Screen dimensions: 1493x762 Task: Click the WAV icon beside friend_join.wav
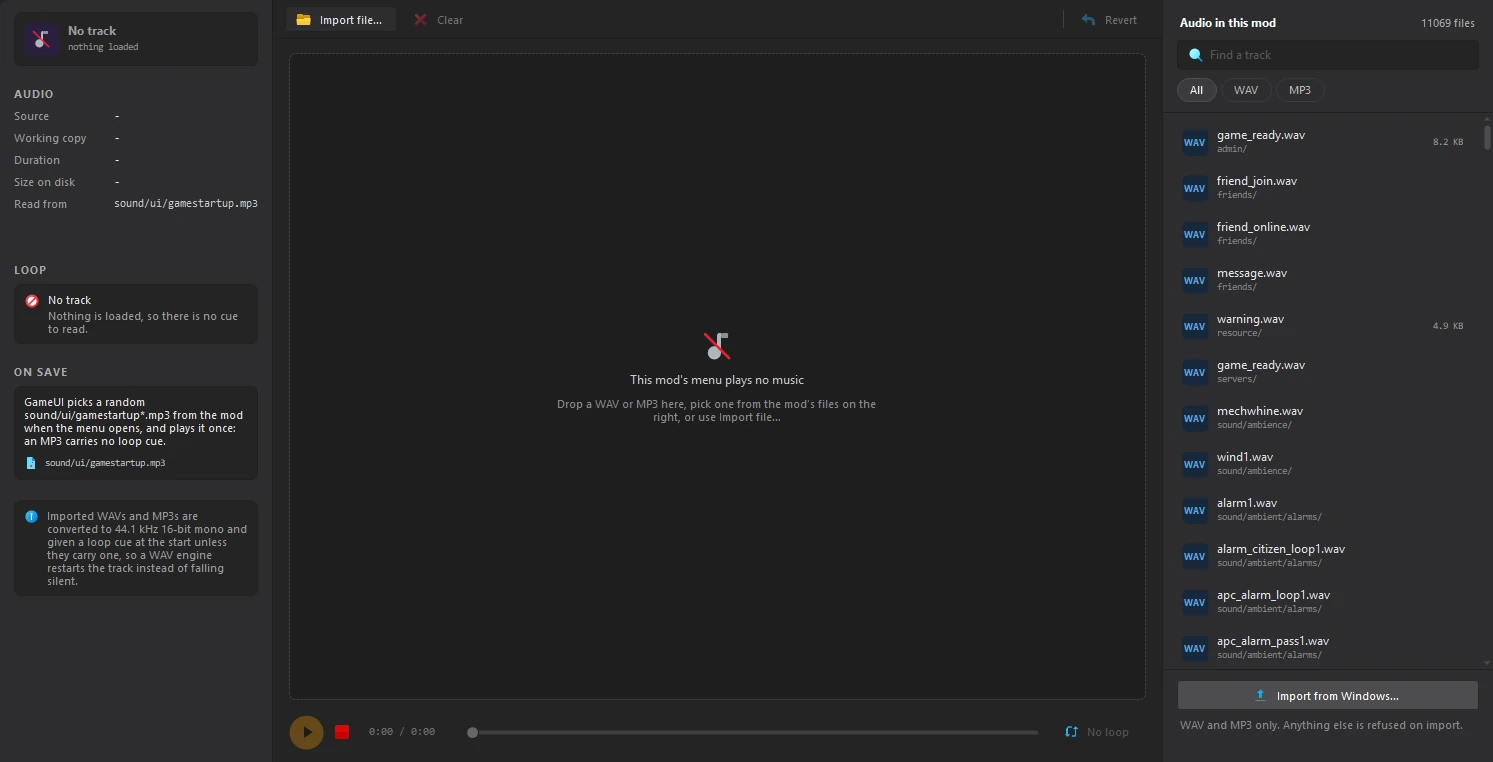(1195, 188)
